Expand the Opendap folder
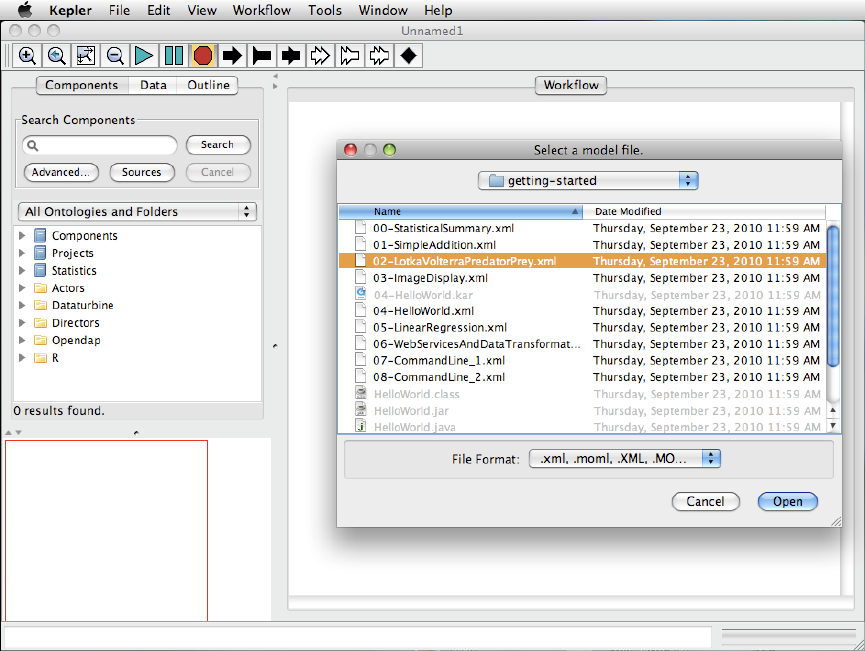 22,340
